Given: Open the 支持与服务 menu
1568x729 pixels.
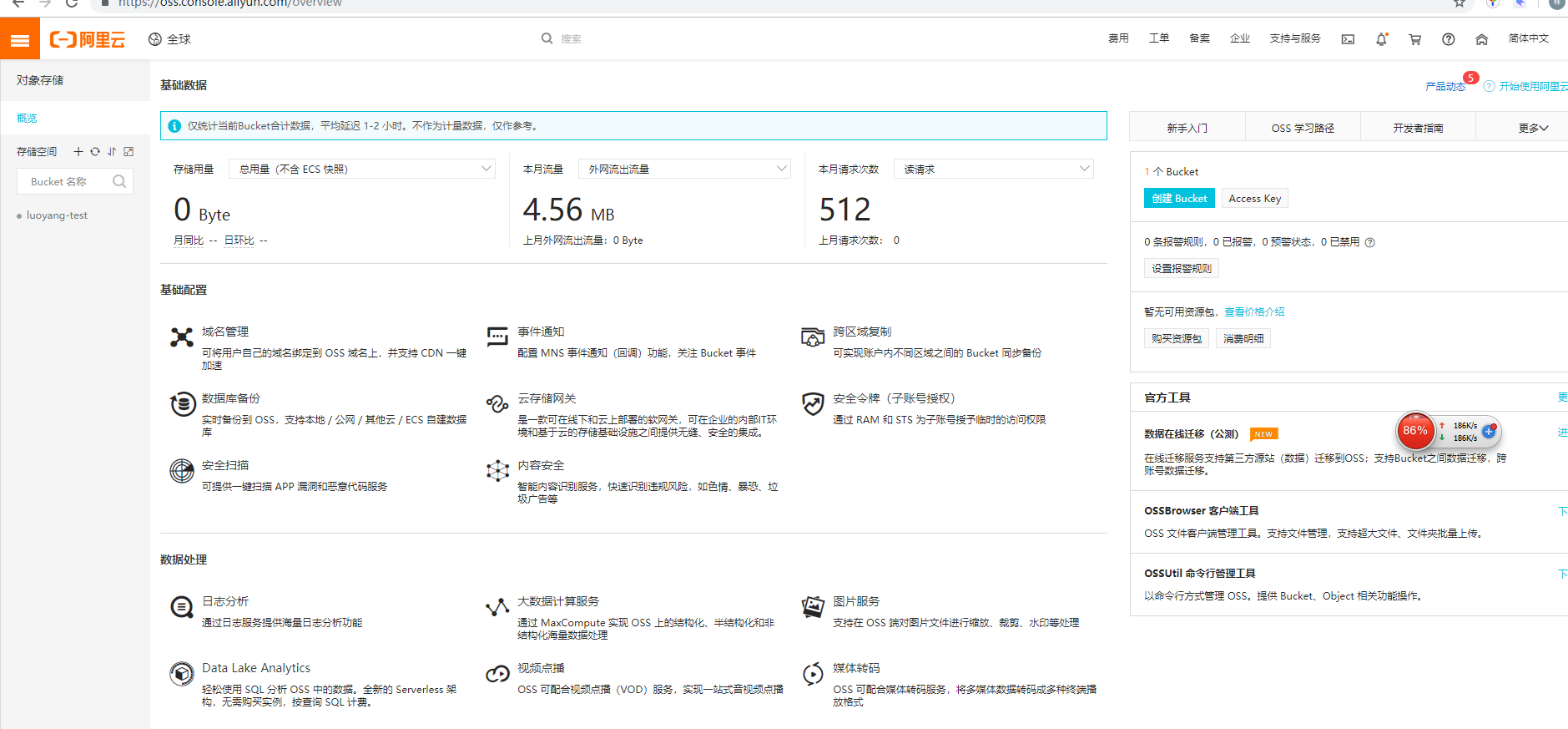Looking at the screenshot, I should 1295,38.
